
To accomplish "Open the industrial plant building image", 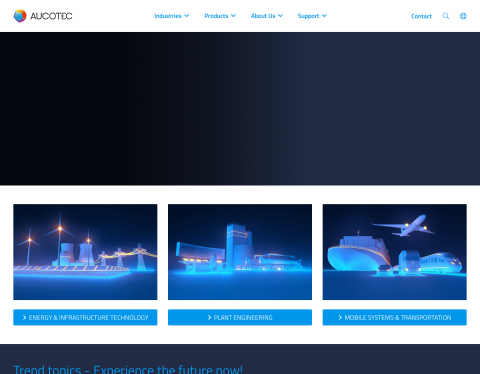I will (240, 252).
